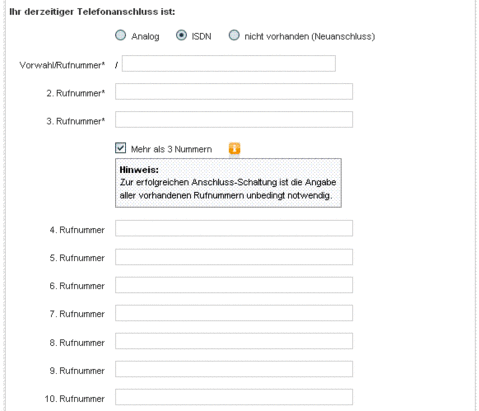Image resolution: width=479 pixels, height=411 pixels.
Task: Focus the 6. Rufnummer input field
Action: (x=234, y=285)
